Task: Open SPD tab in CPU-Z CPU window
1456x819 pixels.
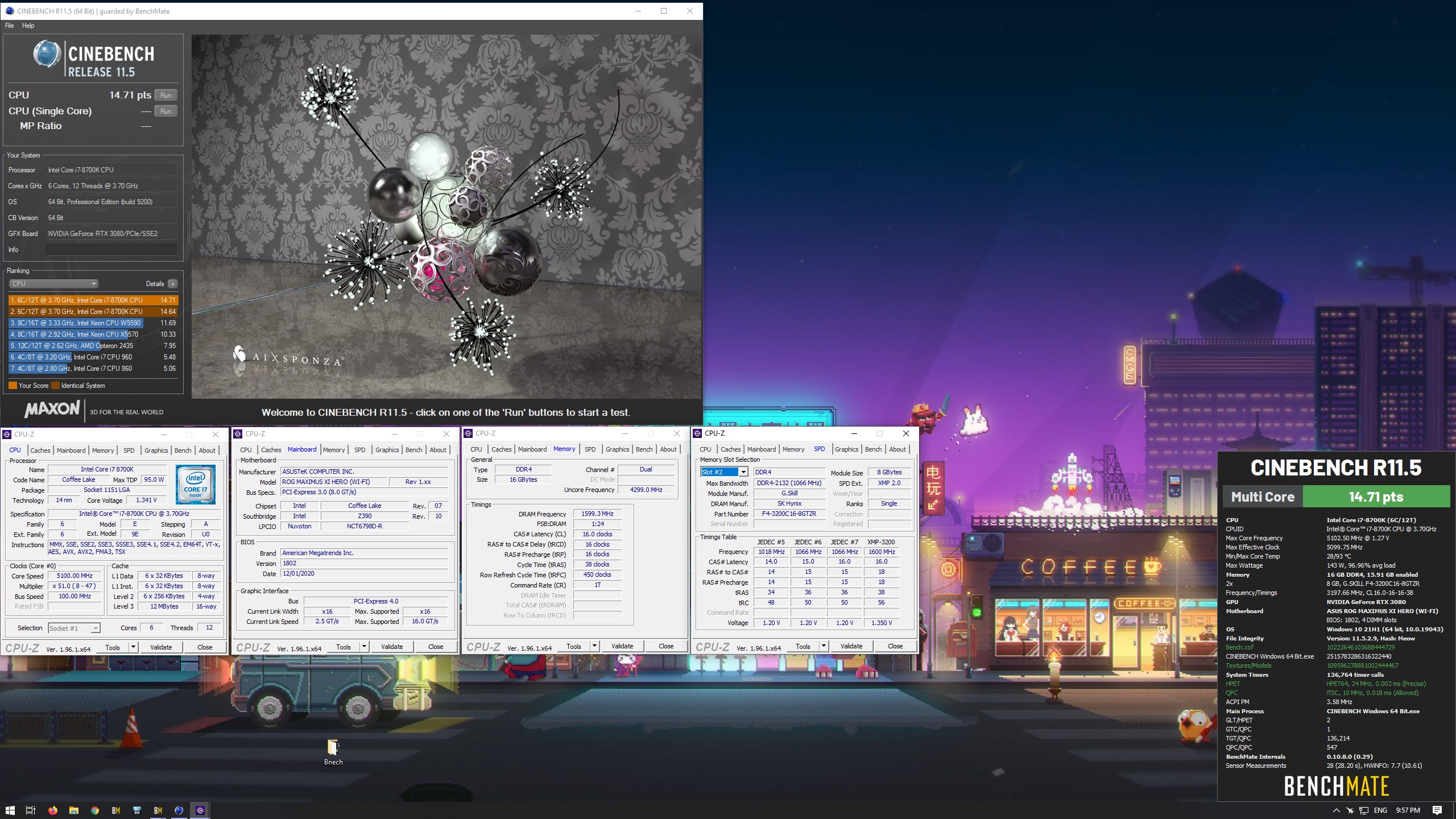Action: [x=129, y=450]
